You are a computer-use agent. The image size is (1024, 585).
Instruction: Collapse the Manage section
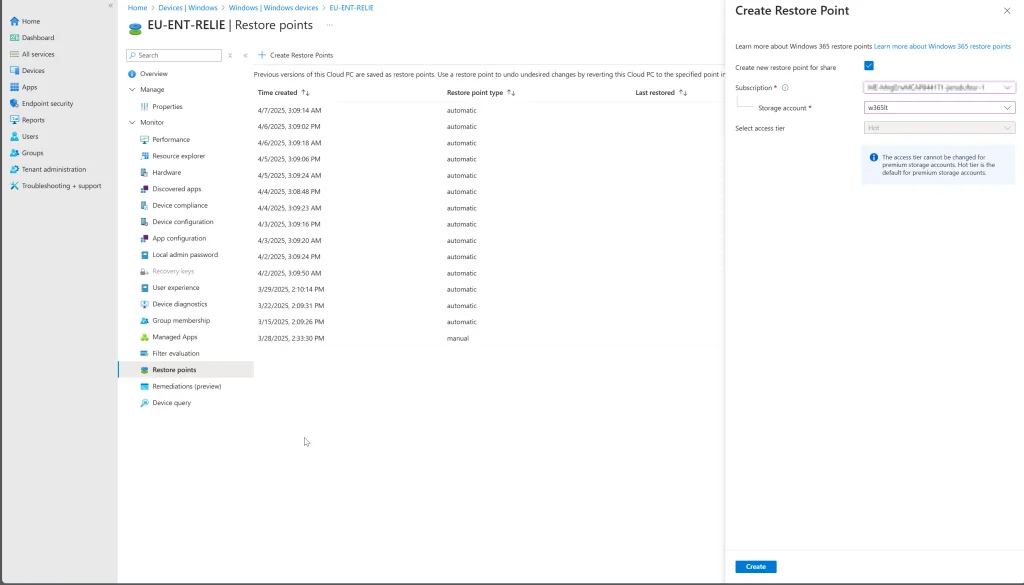132,89
